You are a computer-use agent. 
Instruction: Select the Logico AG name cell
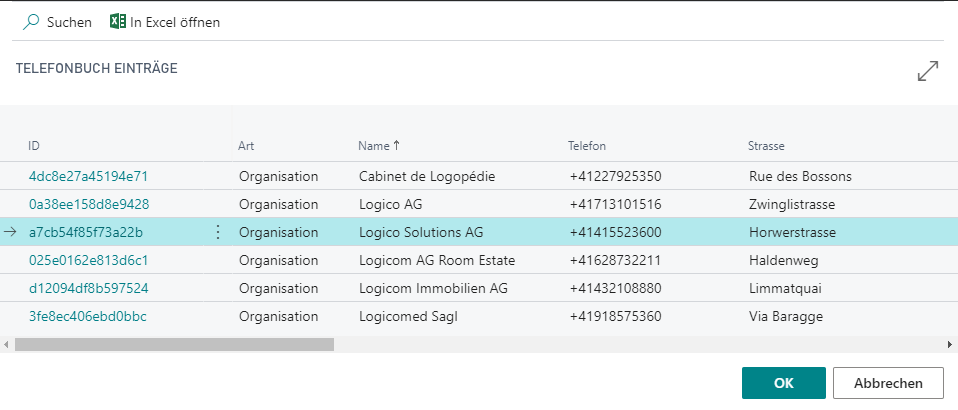pyautogui.click(x=390, y=204)
